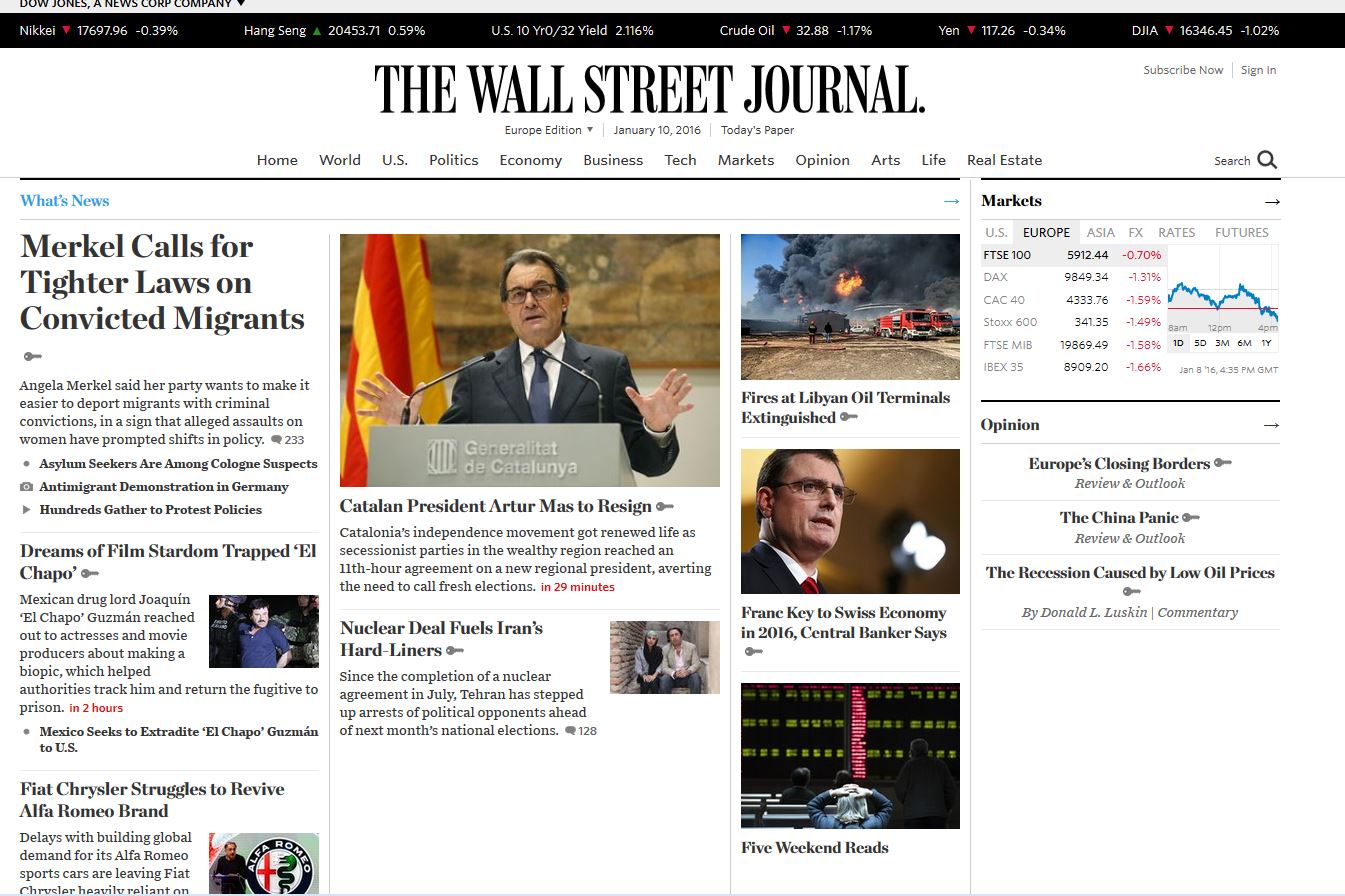This screenshot has width=1345, height=896.
Task: Click camera icon for Antimigrant Demonstration
Action: 26,487
